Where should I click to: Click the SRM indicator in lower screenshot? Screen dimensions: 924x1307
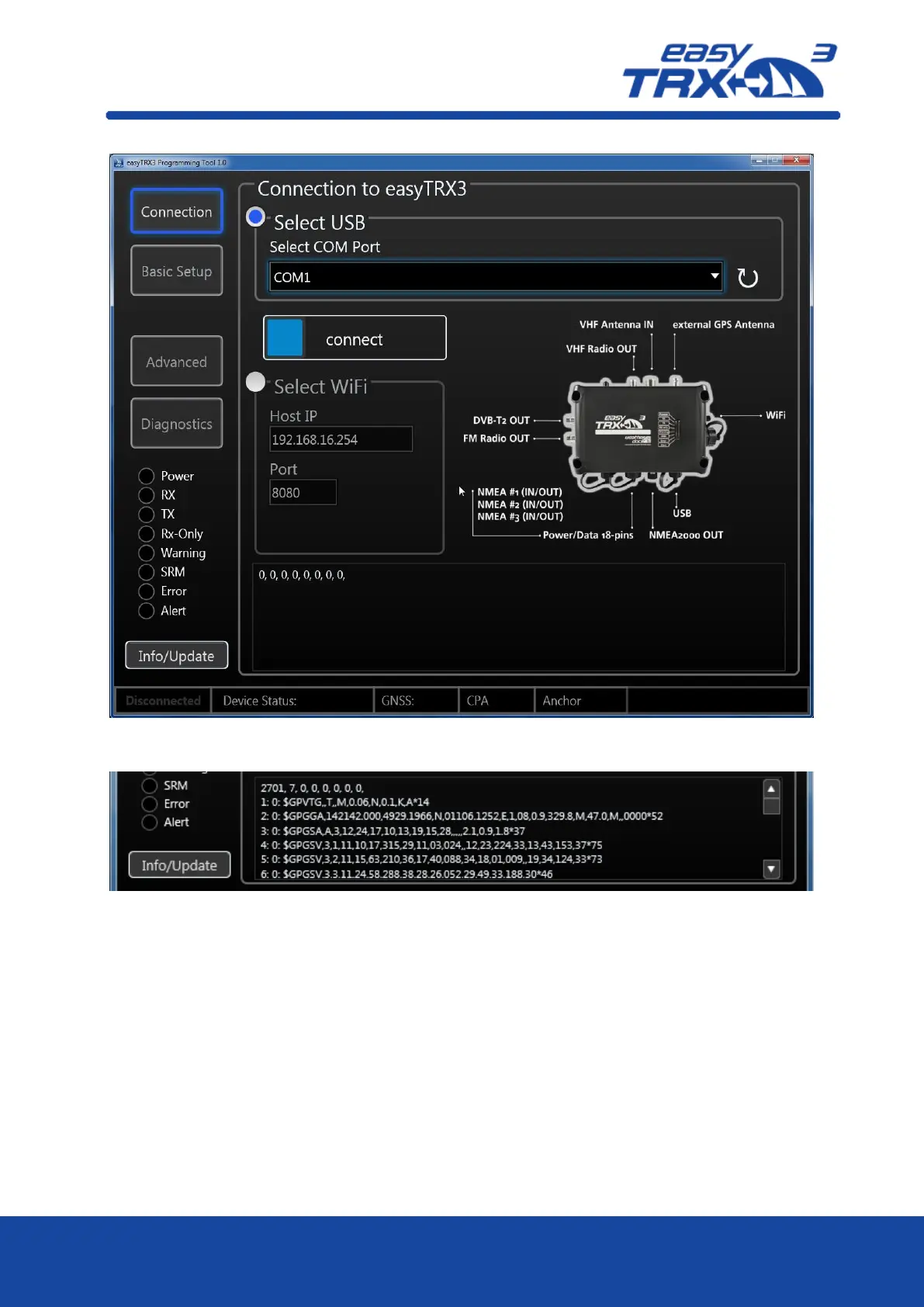coord(150,785)
